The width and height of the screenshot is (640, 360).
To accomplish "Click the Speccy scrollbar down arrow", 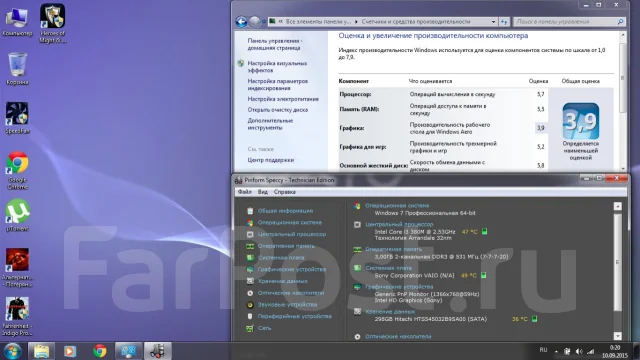I will coord(618,336).
